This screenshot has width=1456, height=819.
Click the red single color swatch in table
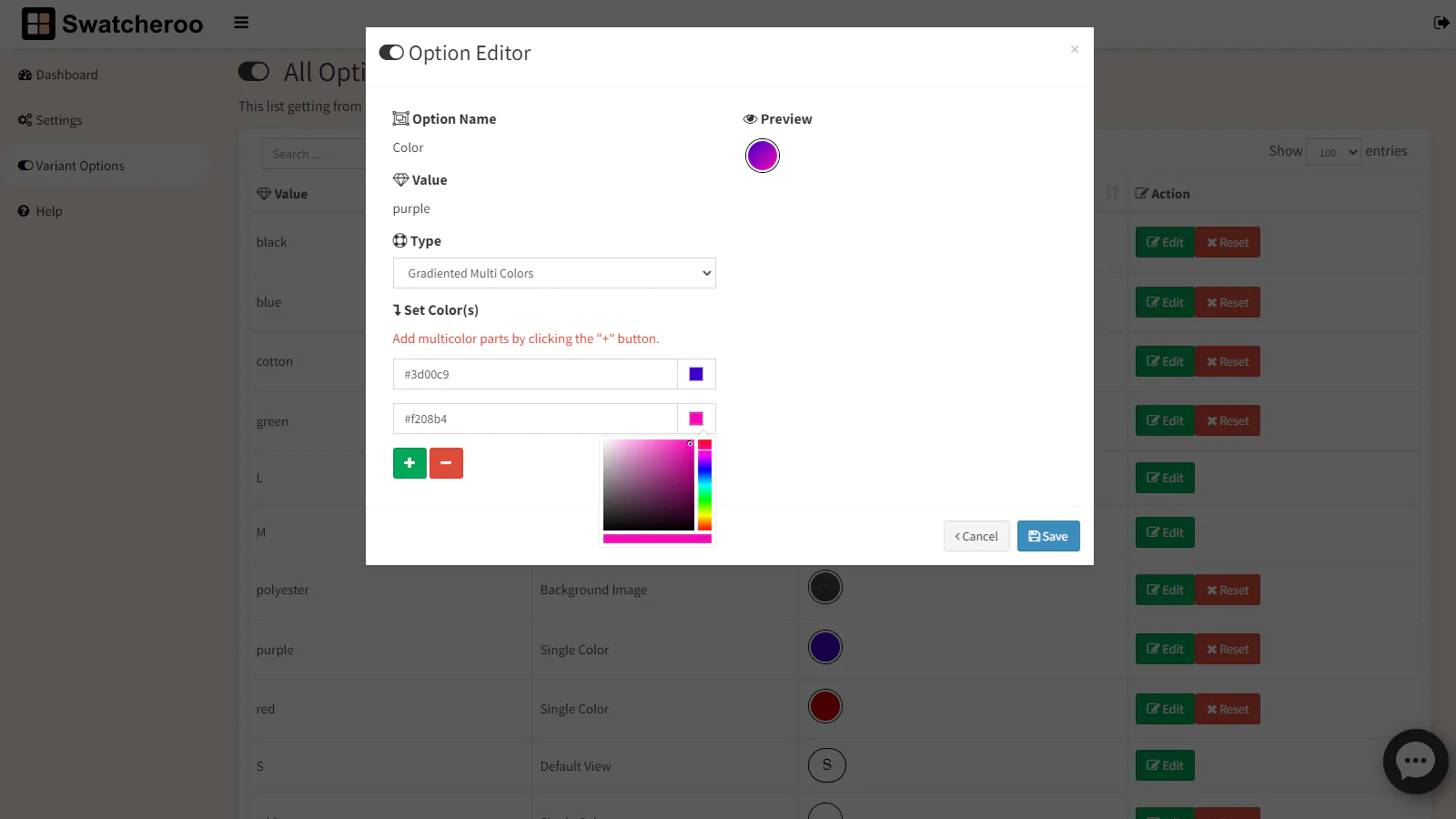click(825, 706)
